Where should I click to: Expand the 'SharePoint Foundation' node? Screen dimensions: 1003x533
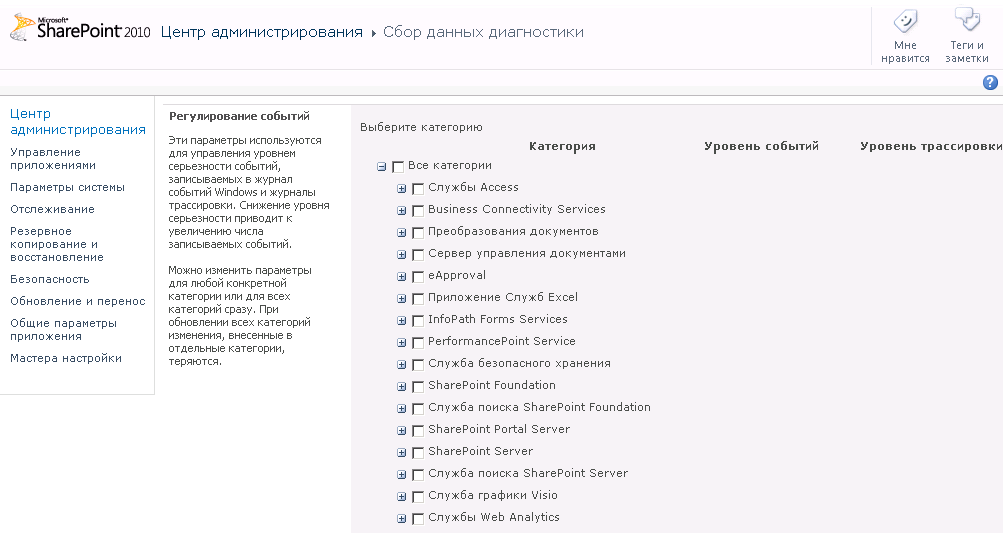tap(402, 386)
